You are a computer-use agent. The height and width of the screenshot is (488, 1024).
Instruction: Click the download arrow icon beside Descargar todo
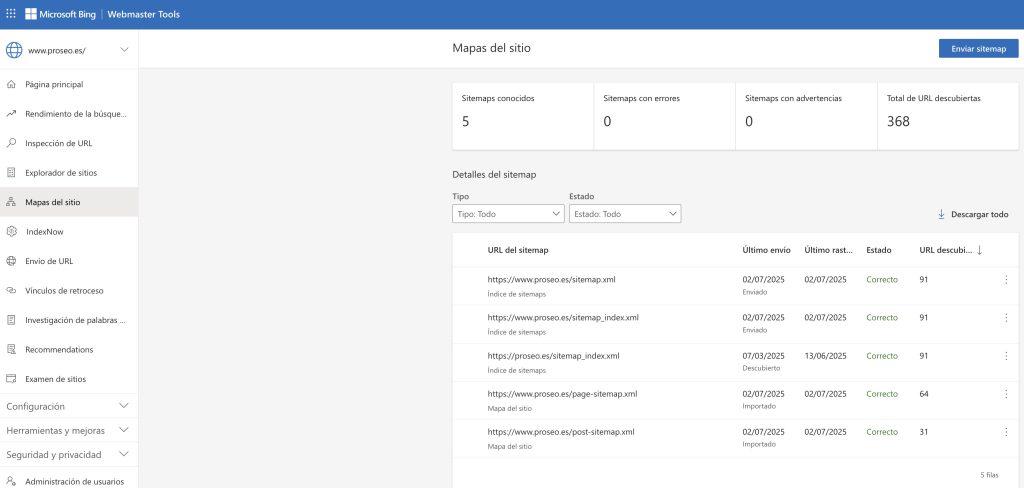click(x=941, y=214)
